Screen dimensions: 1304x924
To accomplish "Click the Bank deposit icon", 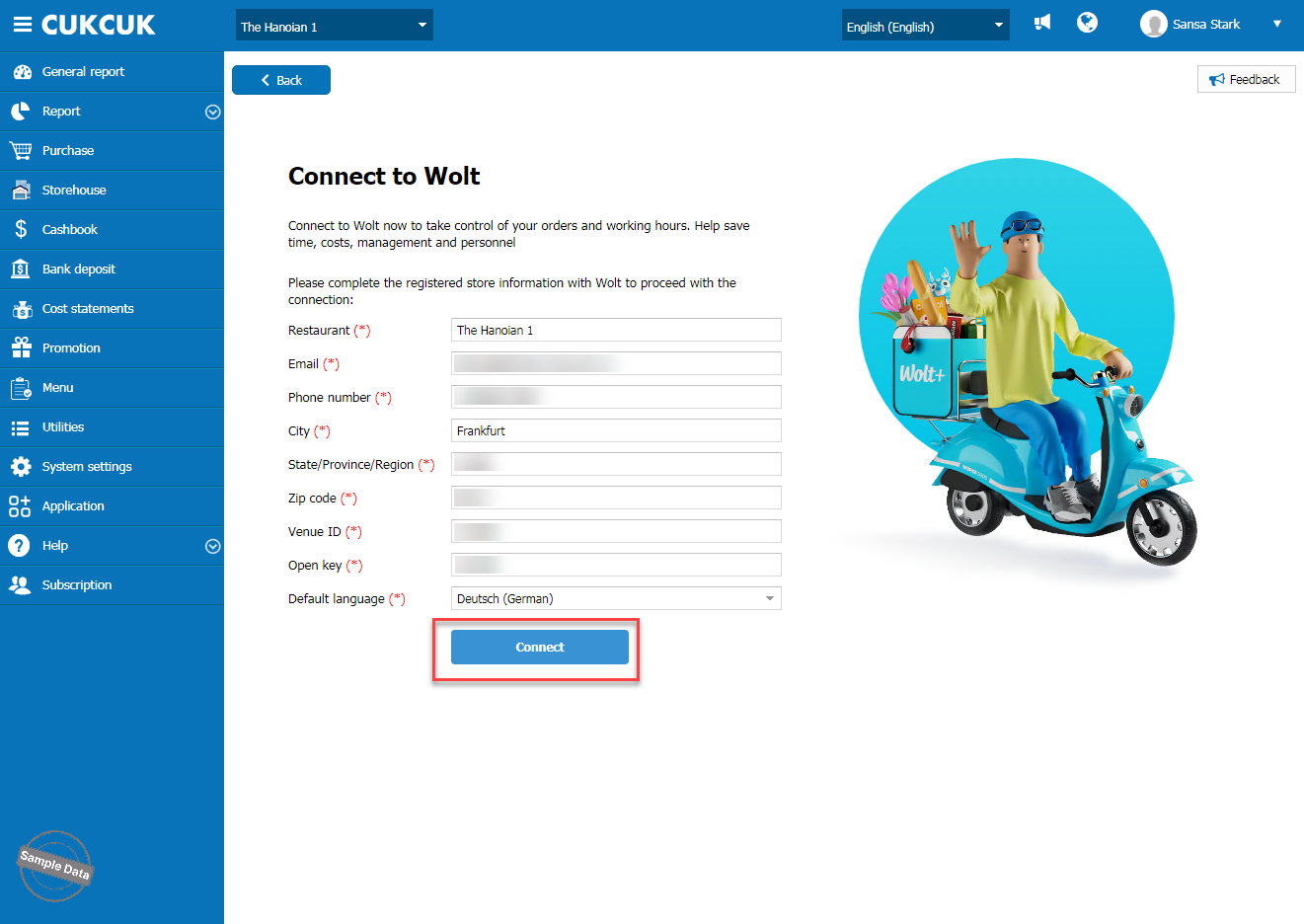I will tap(21, 269).
